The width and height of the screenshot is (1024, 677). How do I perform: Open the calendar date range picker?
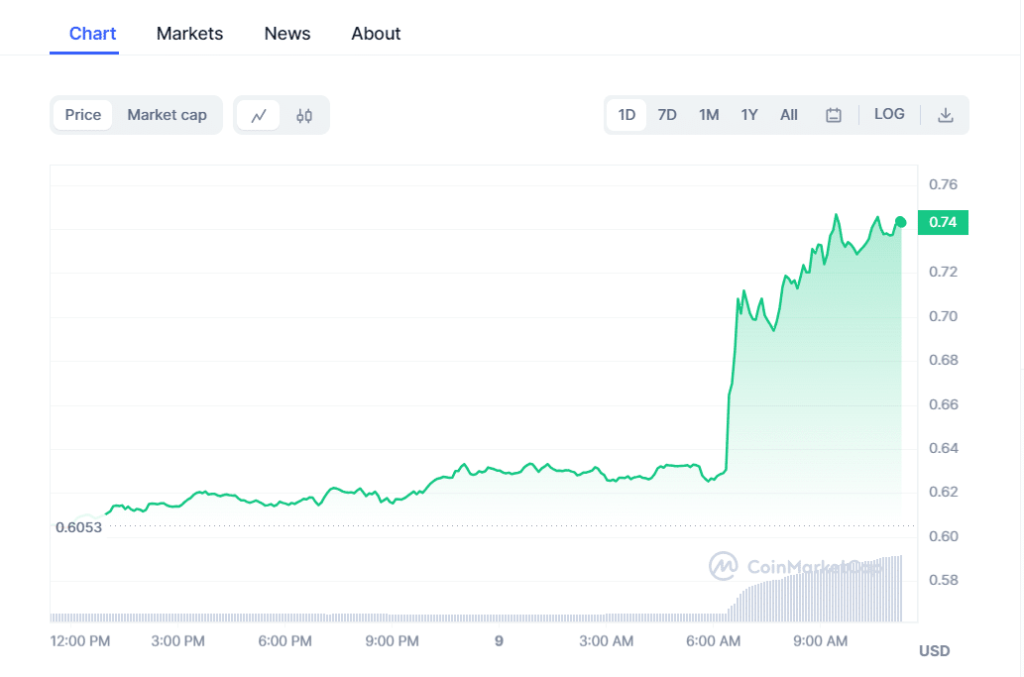point(833,115)
